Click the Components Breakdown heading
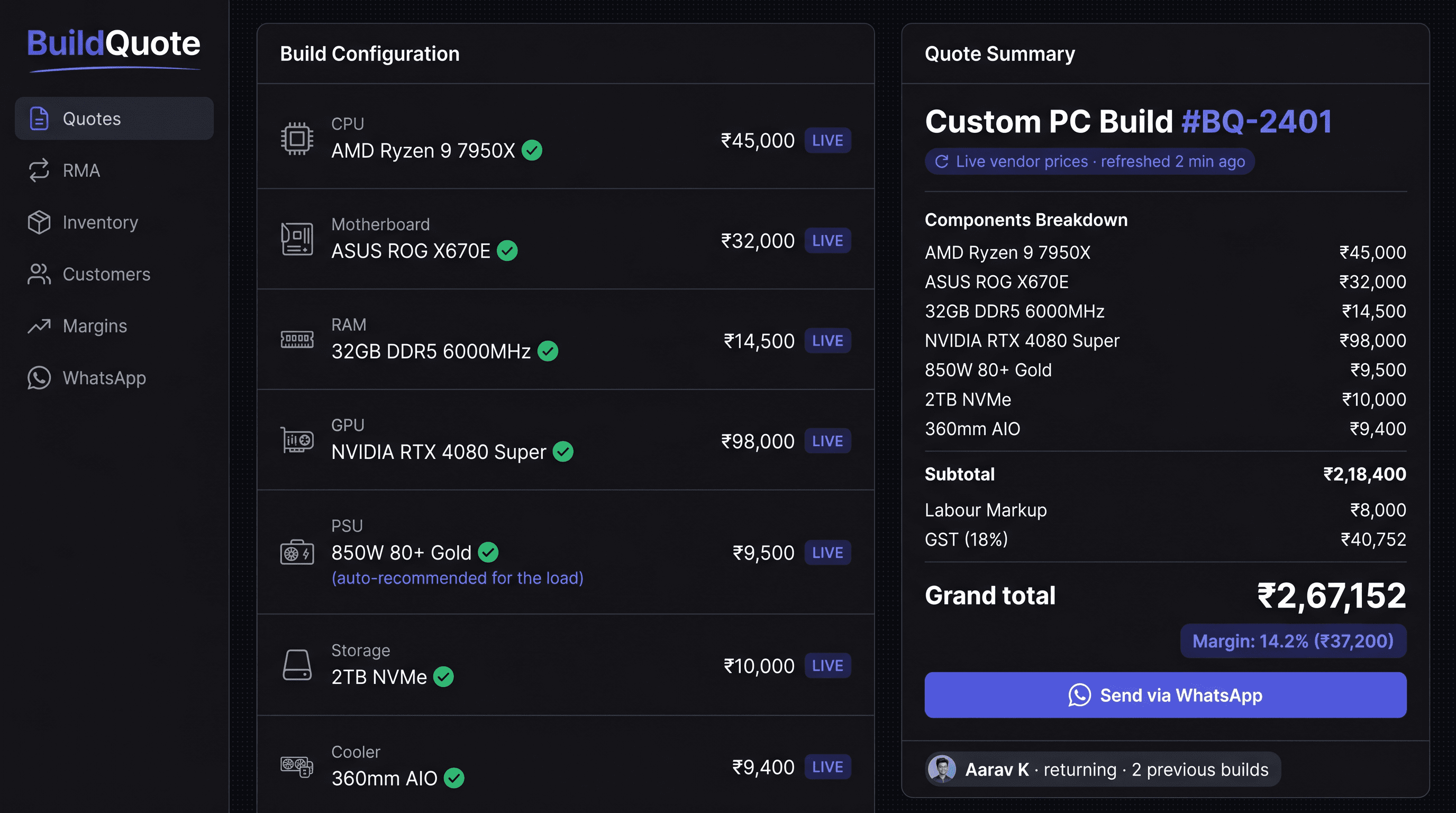The image size is (1456, 813). (1026, 220)
